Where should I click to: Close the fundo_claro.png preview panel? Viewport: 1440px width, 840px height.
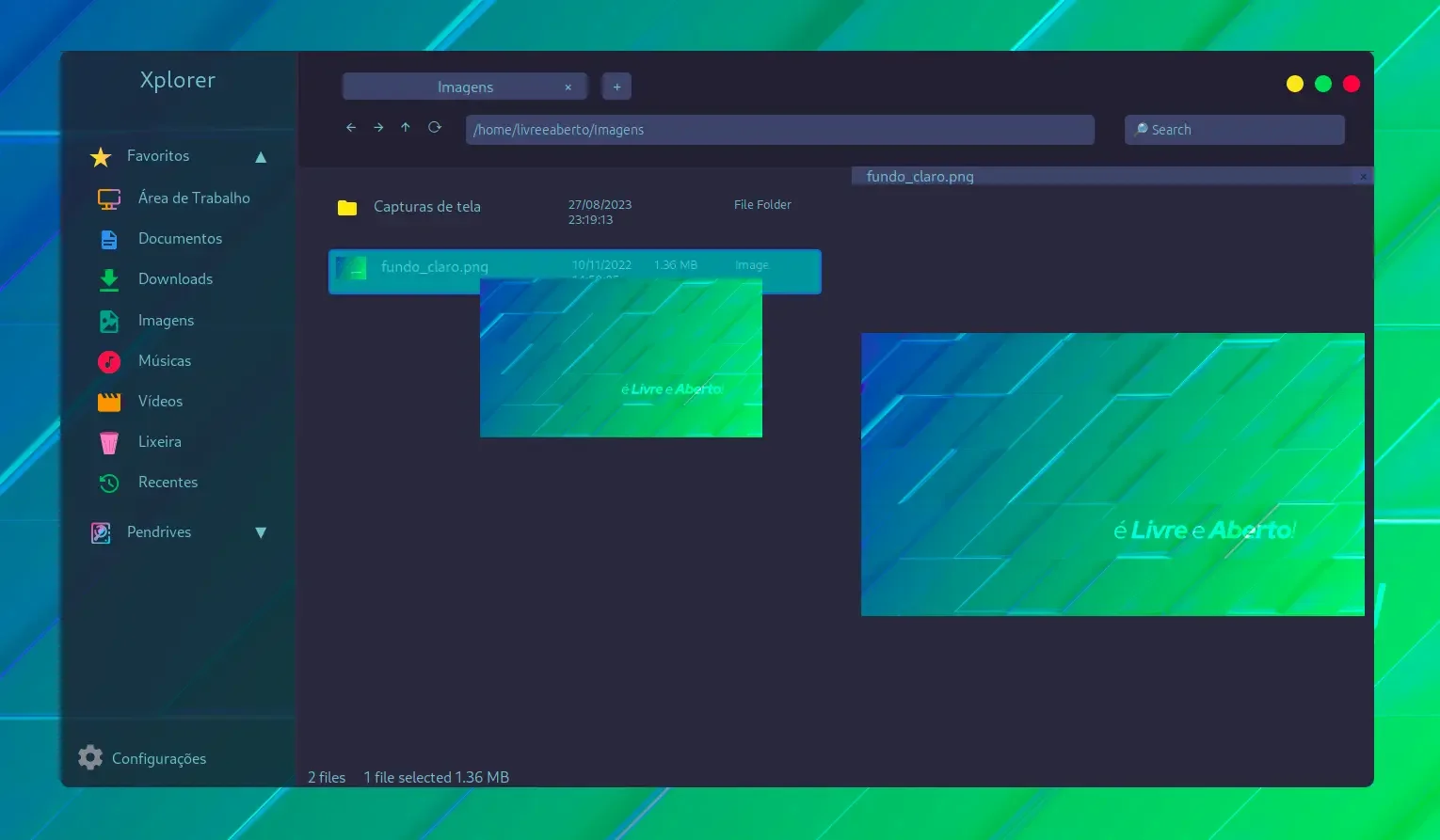tap(1363, 177)
